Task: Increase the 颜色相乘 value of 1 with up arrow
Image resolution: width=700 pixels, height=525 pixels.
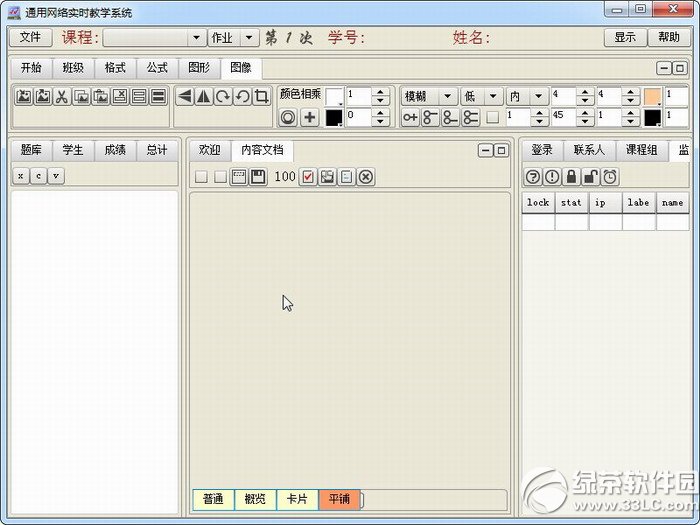Action: tap(380, 92)
